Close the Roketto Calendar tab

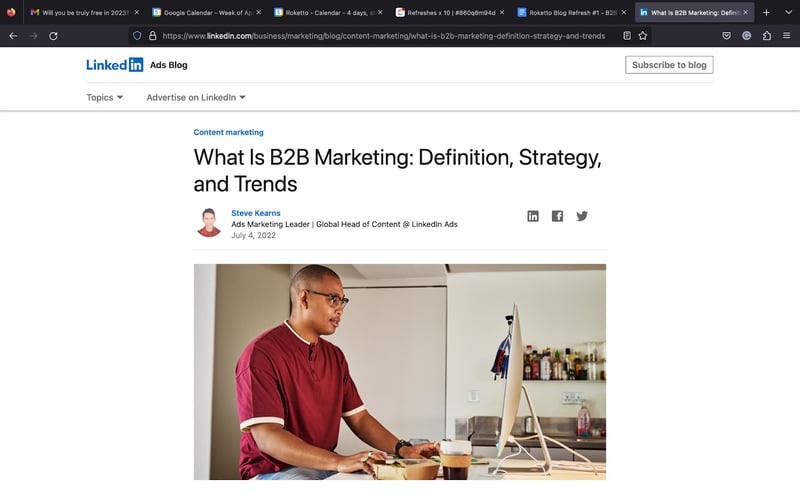pyautogui.click(x=380, y=12)
